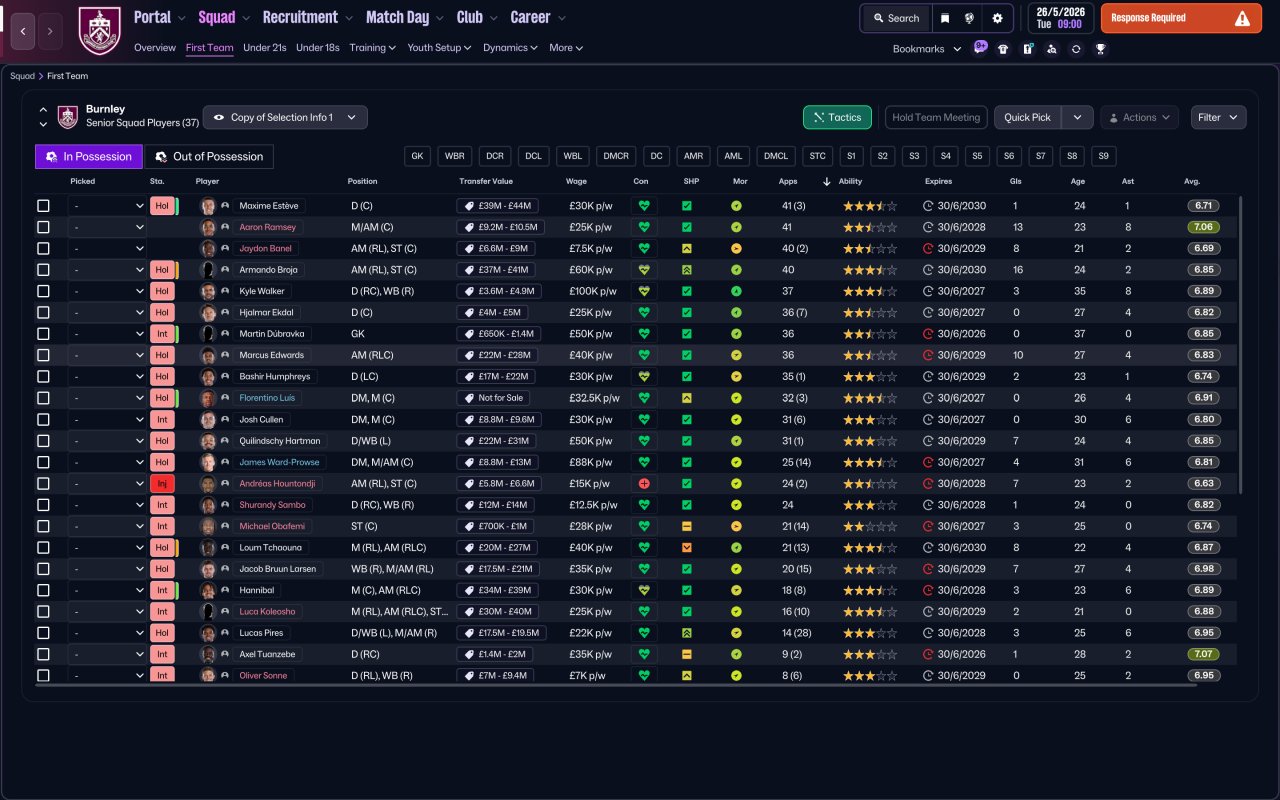Click Axel Tuanzebe's 7.07 average rating badge
The width and height of the screenshot is (1280, 800).
tap(1204, 654)
